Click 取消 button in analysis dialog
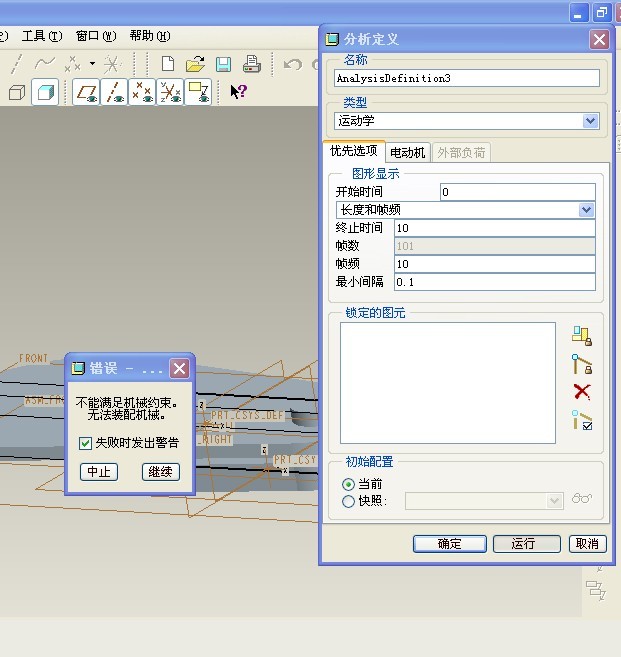Image resolution: width=621 pixels, height=657 pixels. click(x=587, y=544)
